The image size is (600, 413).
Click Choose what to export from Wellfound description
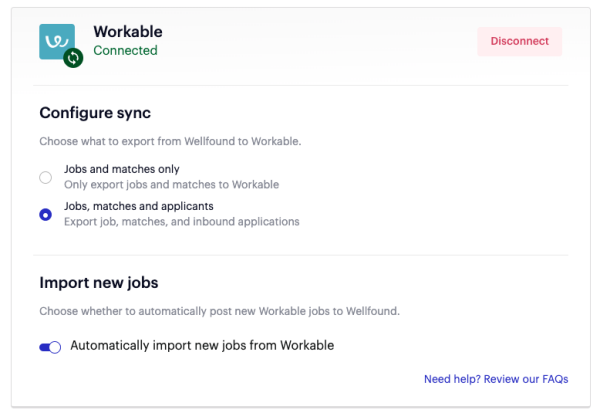[x=170, y=141]
